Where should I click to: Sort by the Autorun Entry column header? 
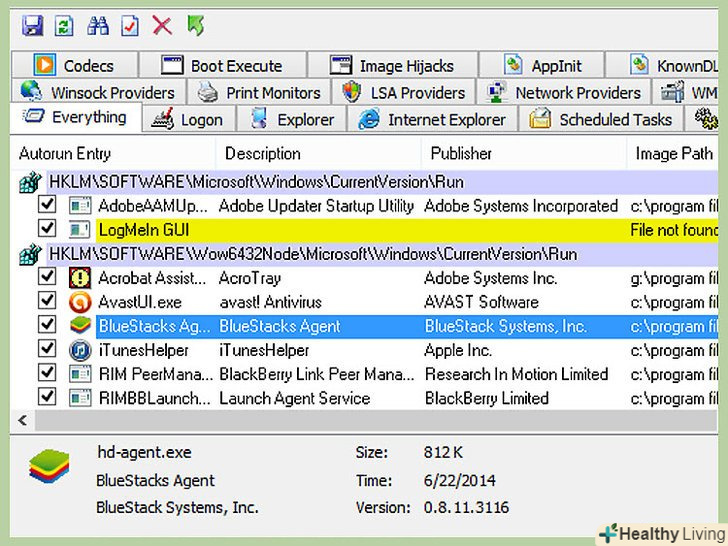point(112,154)
